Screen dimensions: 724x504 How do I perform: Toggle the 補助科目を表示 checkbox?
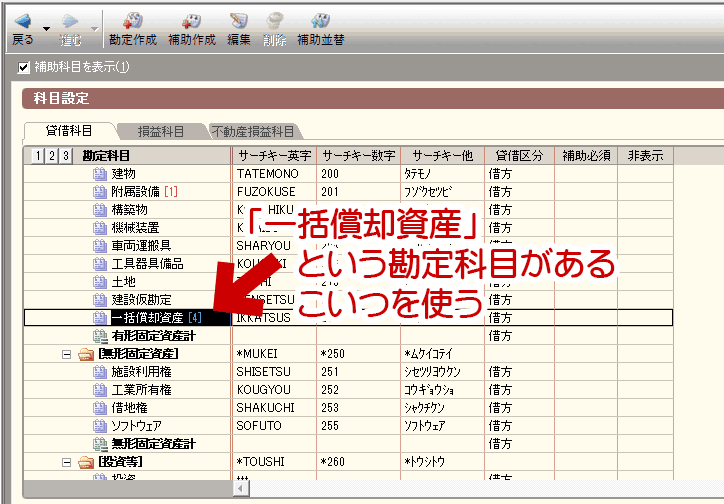(x=24, y=67)
